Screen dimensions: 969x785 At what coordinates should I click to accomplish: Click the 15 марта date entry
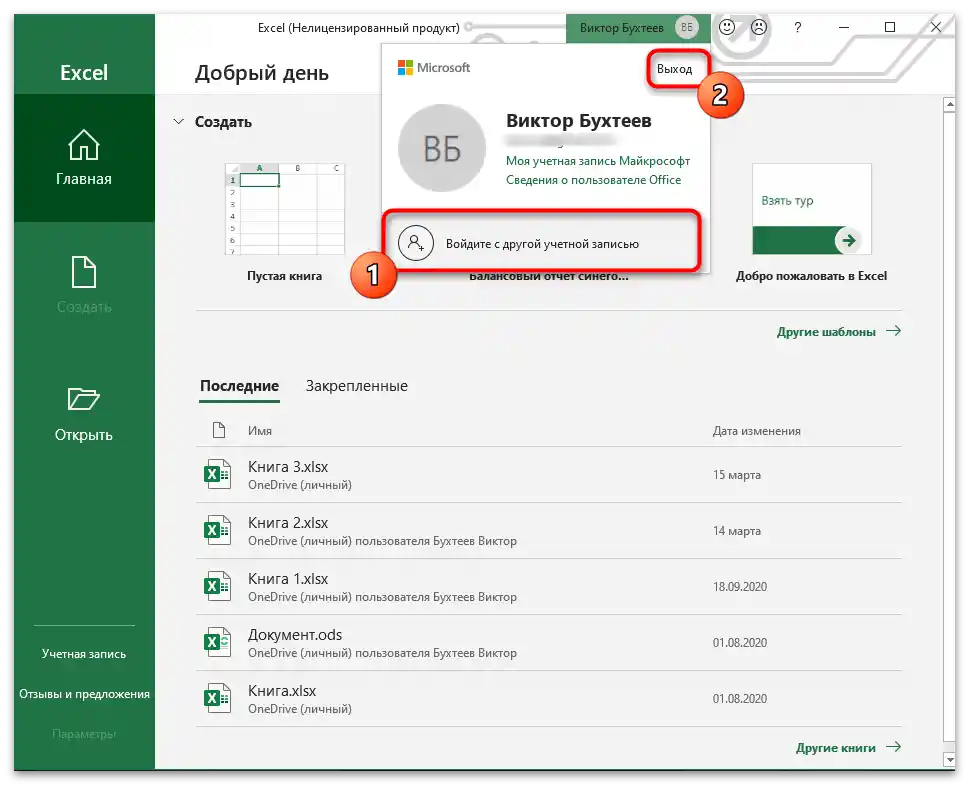[737, 475]
